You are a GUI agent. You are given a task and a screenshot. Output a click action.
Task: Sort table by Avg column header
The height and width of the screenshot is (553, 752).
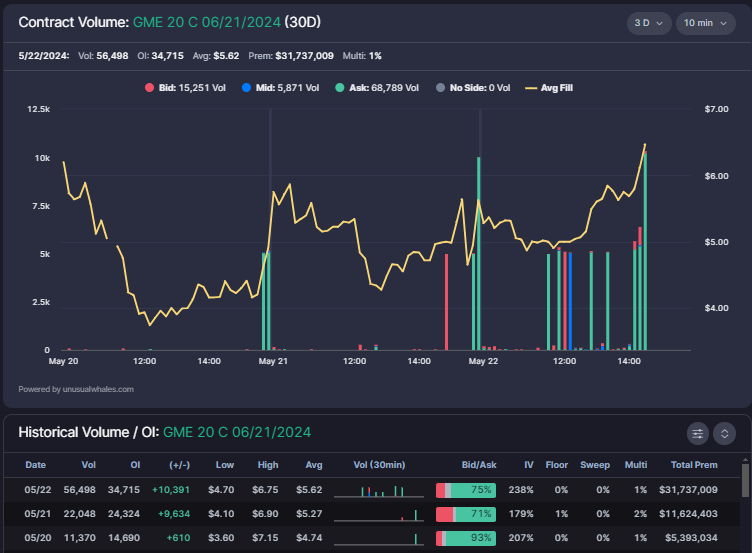(314, 465)
